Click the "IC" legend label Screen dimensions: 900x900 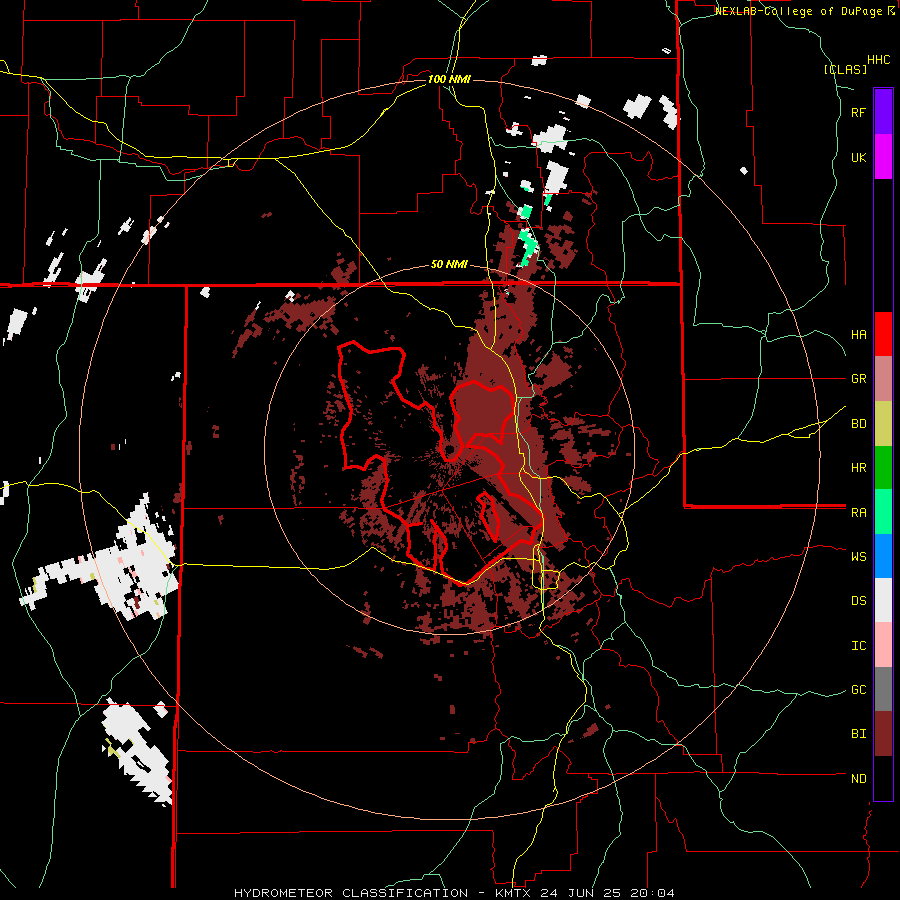858,646
